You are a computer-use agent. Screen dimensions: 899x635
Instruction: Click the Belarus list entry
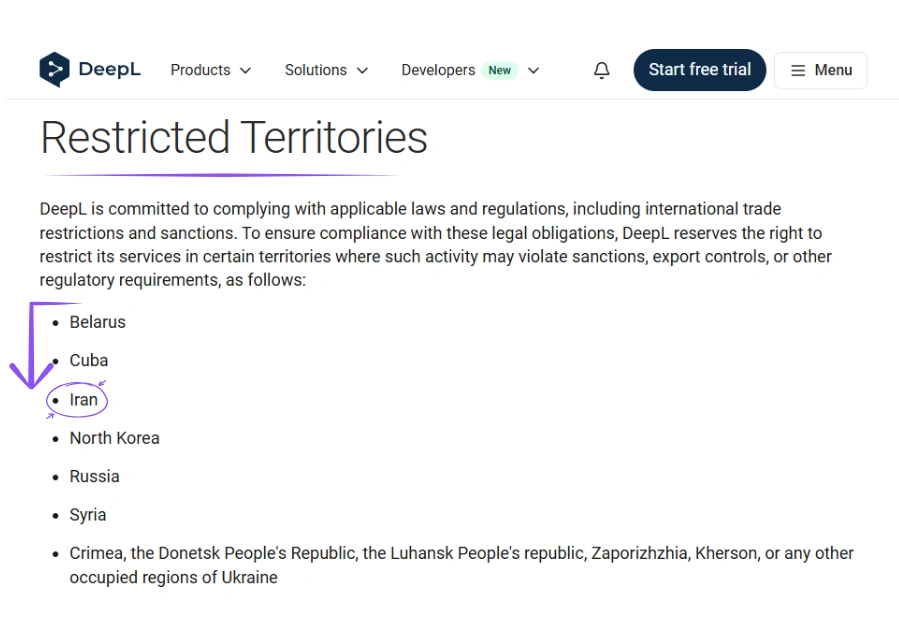[x=97, y=322]
